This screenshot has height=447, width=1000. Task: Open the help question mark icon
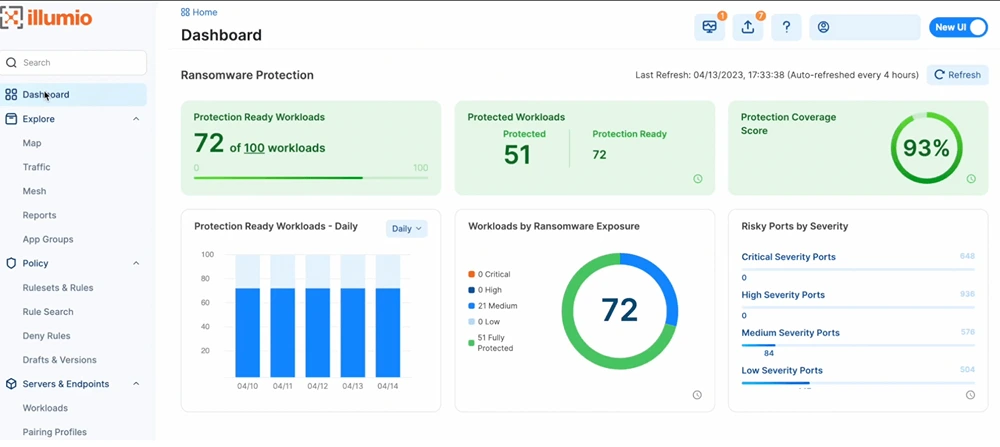click(x=786, y=28)
